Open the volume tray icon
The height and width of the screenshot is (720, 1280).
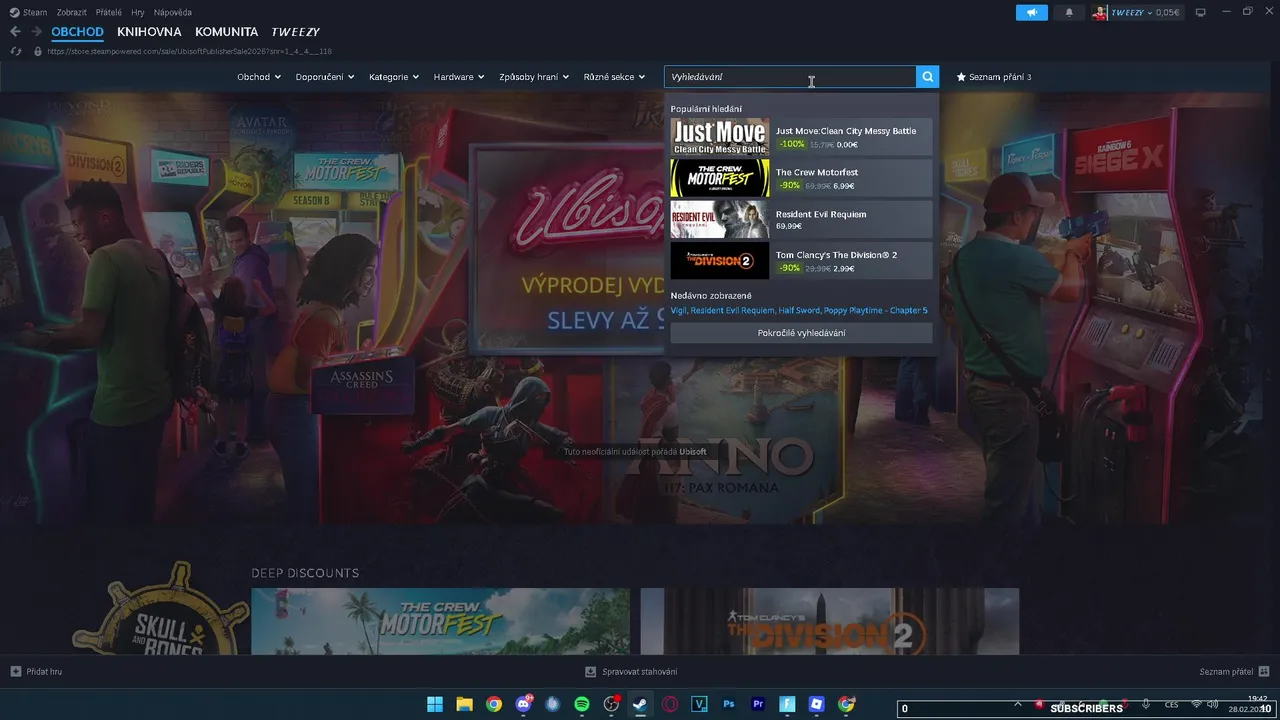[1214, 704]
